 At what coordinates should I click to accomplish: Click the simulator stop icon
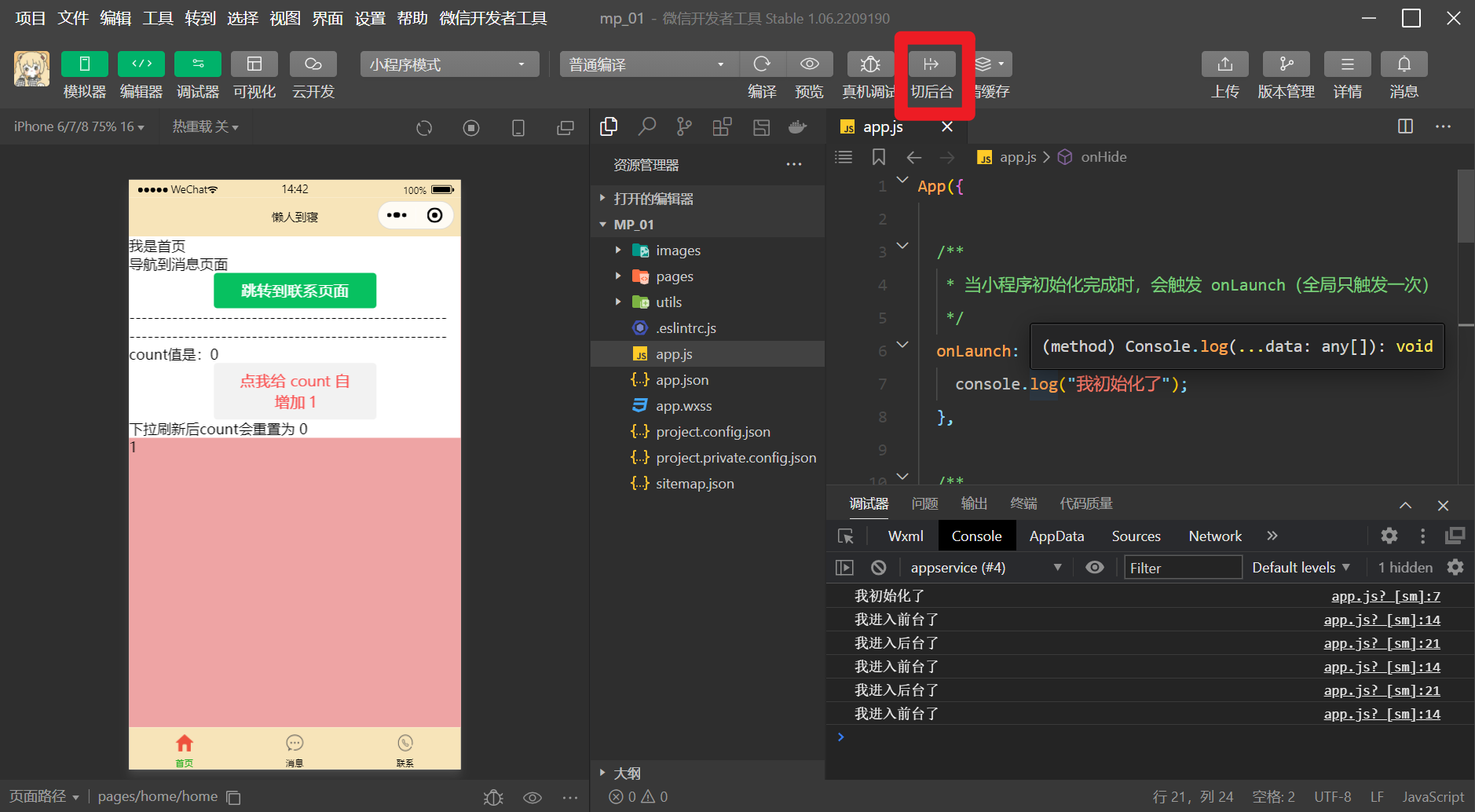pyautogui.click(x=471, y=128)
